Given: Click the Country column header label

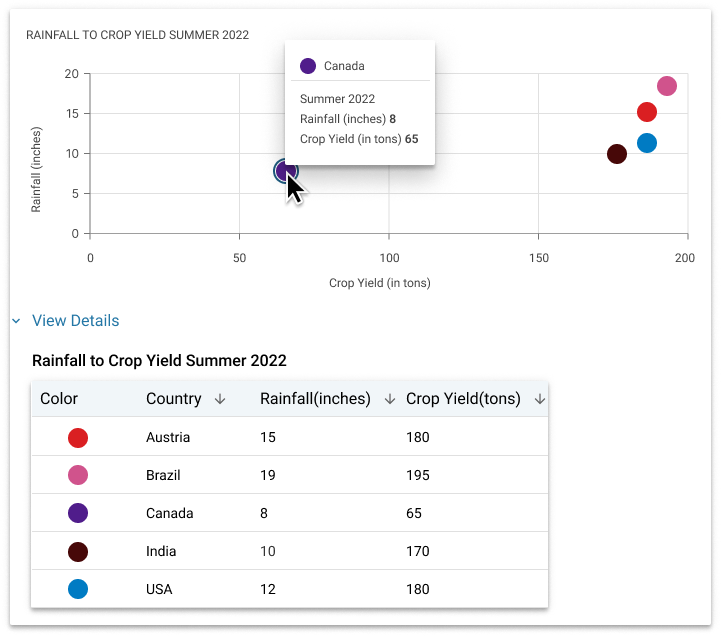Looking at the screenshot, I should click(174, 399).
